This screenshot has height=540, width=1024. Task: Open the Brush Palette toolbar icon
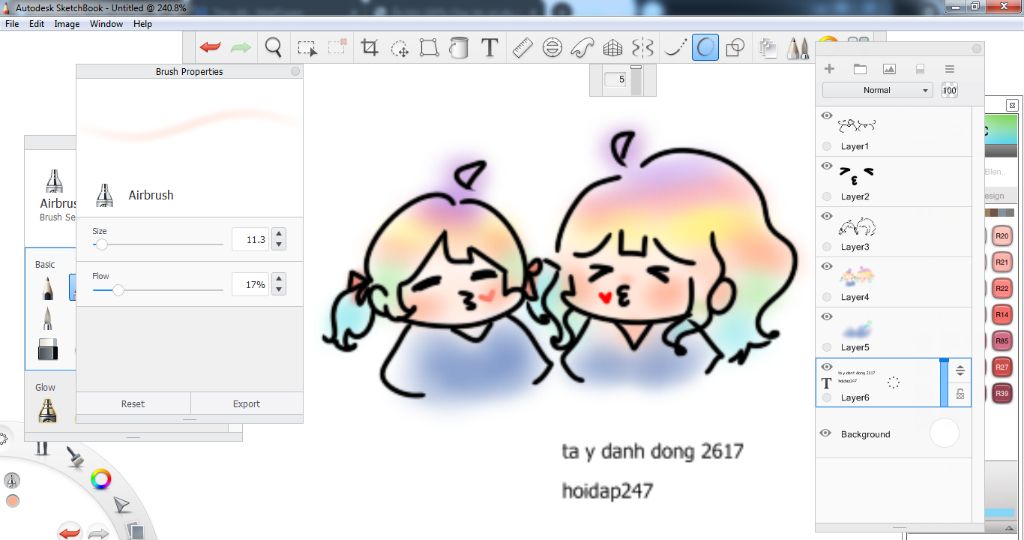coord(797,48)
